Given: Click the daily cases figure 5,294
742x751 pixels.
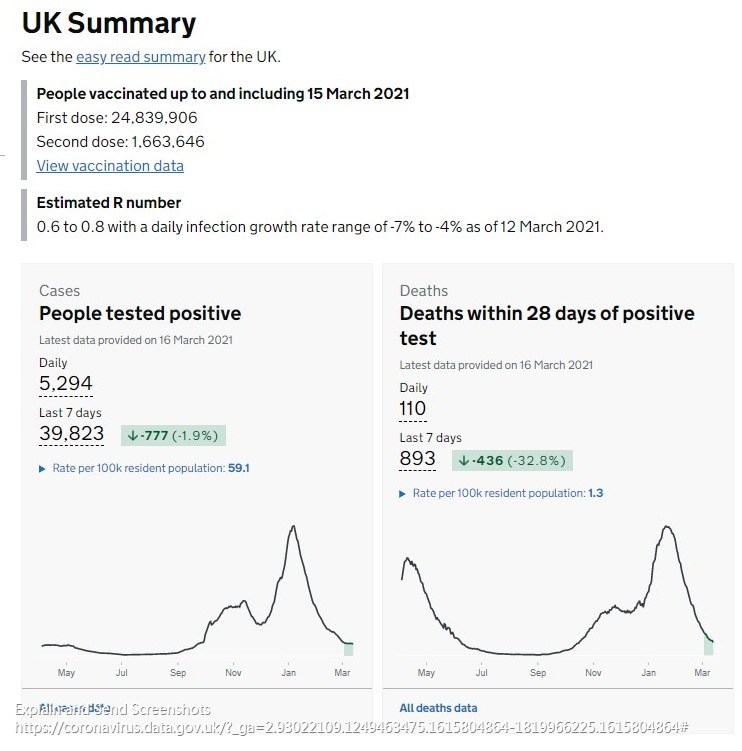Looking at the screenshot, I should pos(66,384).
